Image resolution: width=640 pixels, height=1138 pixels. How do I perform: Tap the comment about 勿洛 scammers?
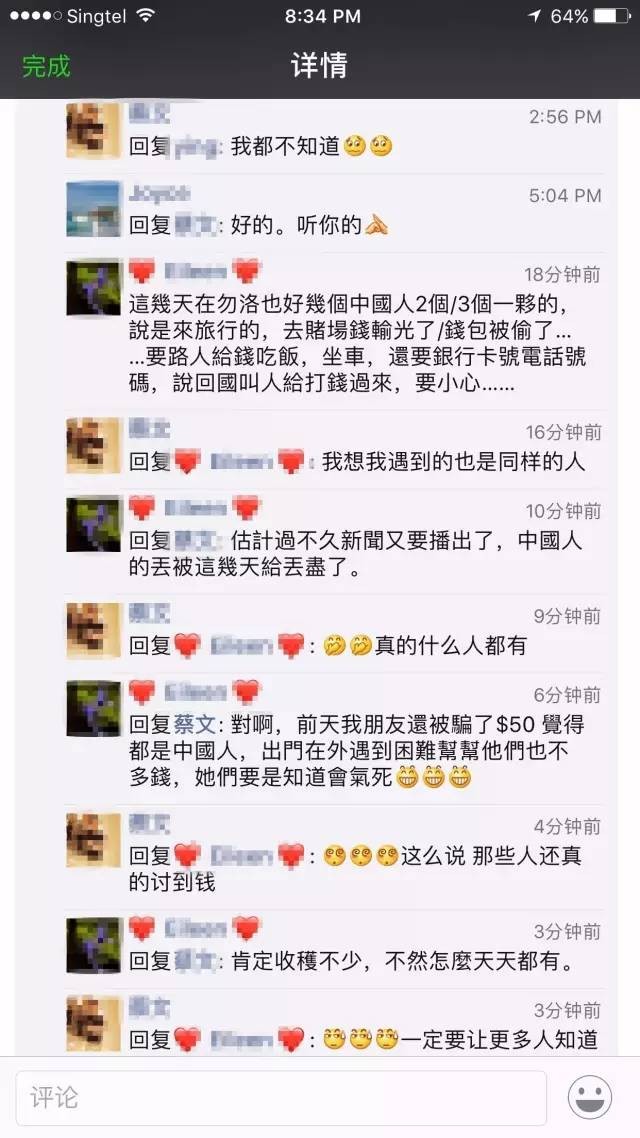(x=358, y=343)
